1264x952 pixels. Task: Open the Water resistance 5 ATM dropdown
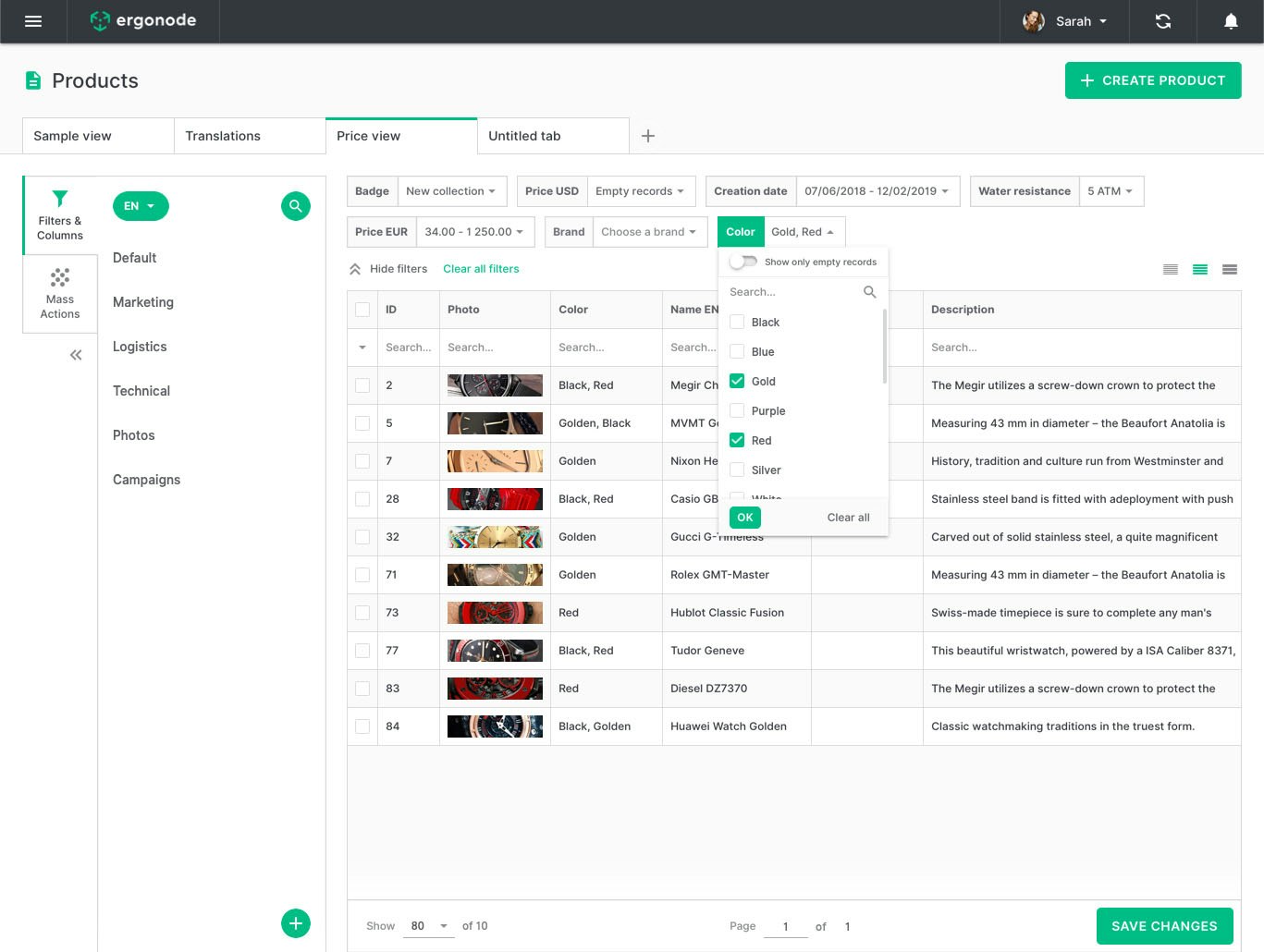pyautogui.click(x=1110, y=191)
